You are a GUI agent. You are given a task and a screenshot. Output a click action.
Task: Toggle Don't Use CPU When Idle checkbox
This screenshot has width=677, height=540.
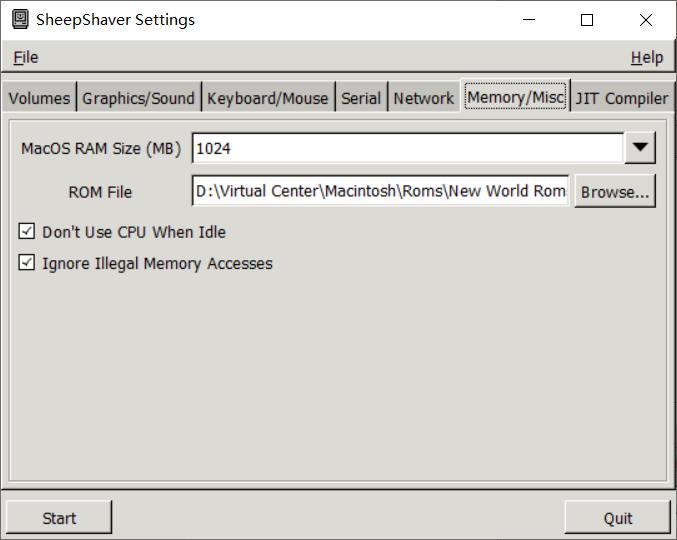point(27,232)
